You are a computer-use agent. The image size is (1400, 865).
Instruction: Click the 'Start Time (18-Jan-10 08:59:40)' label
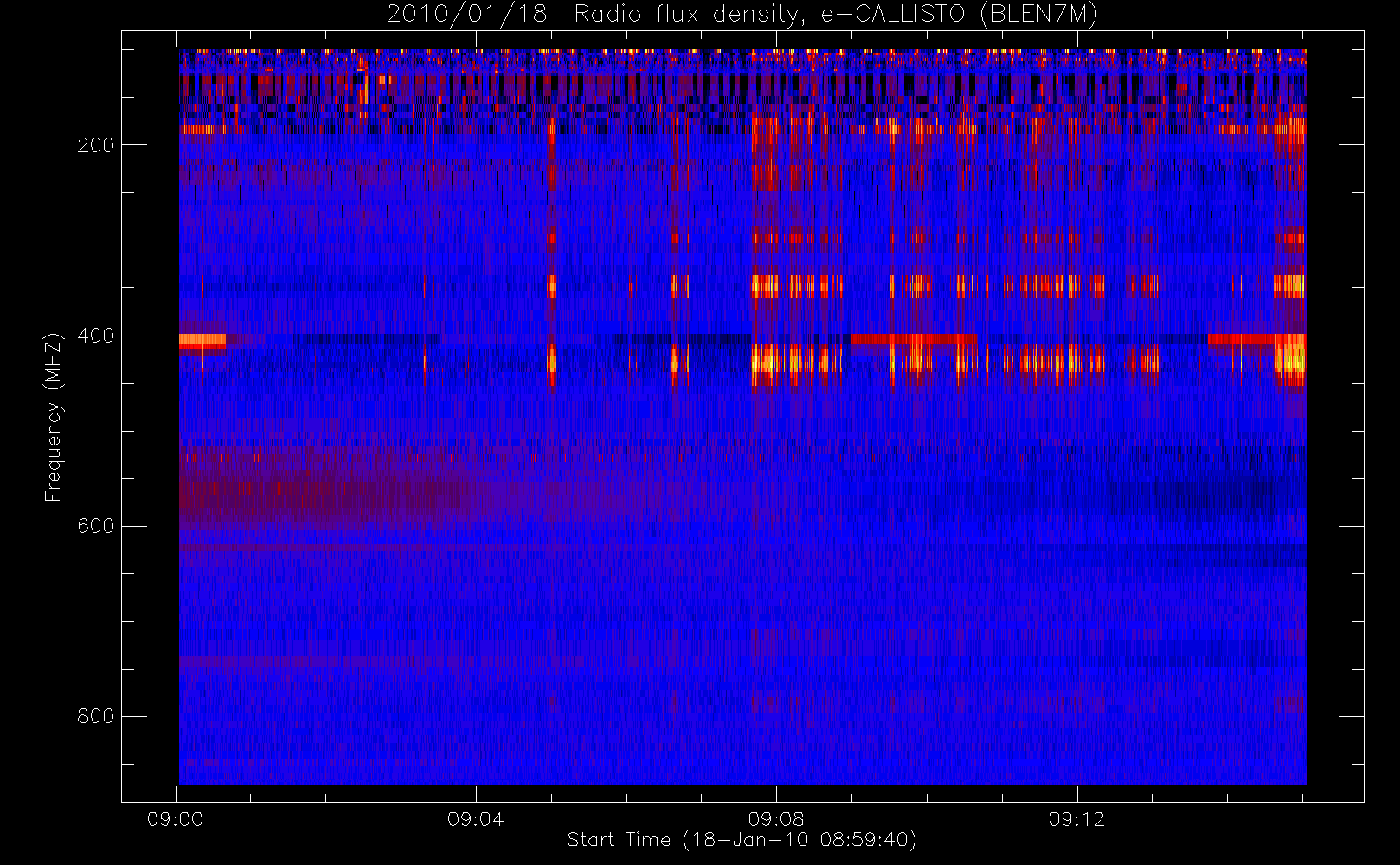742,840
